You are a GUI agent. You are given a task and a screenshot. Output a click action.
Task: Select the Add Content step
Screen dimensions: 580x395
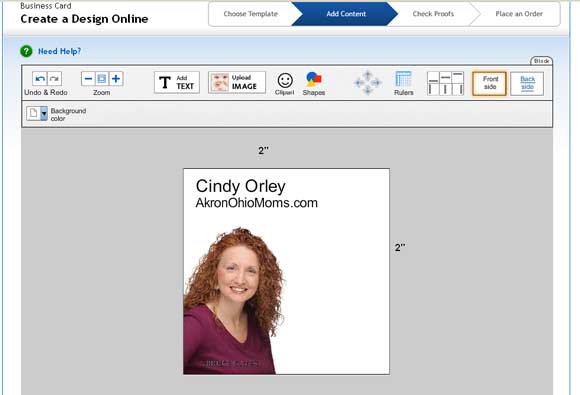(346, 14)
